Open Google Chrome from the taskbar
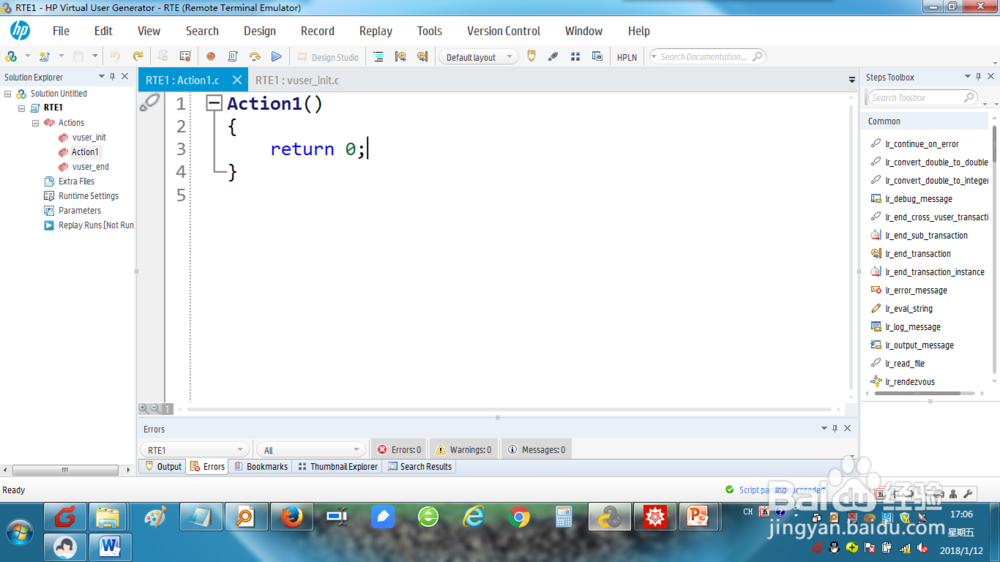Image resolution: width=1000 pixels, height=562 pixels. (518, 517)
